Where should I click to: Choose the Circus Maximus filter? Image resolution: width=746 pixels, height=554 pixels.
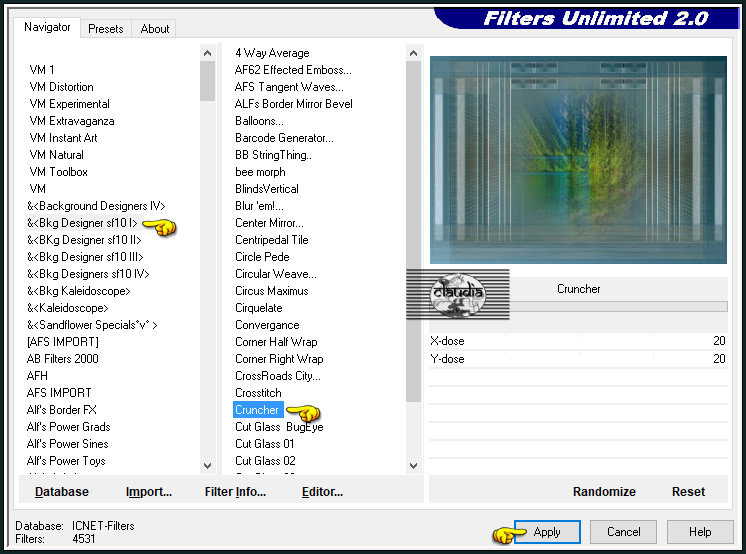(272, 291)
